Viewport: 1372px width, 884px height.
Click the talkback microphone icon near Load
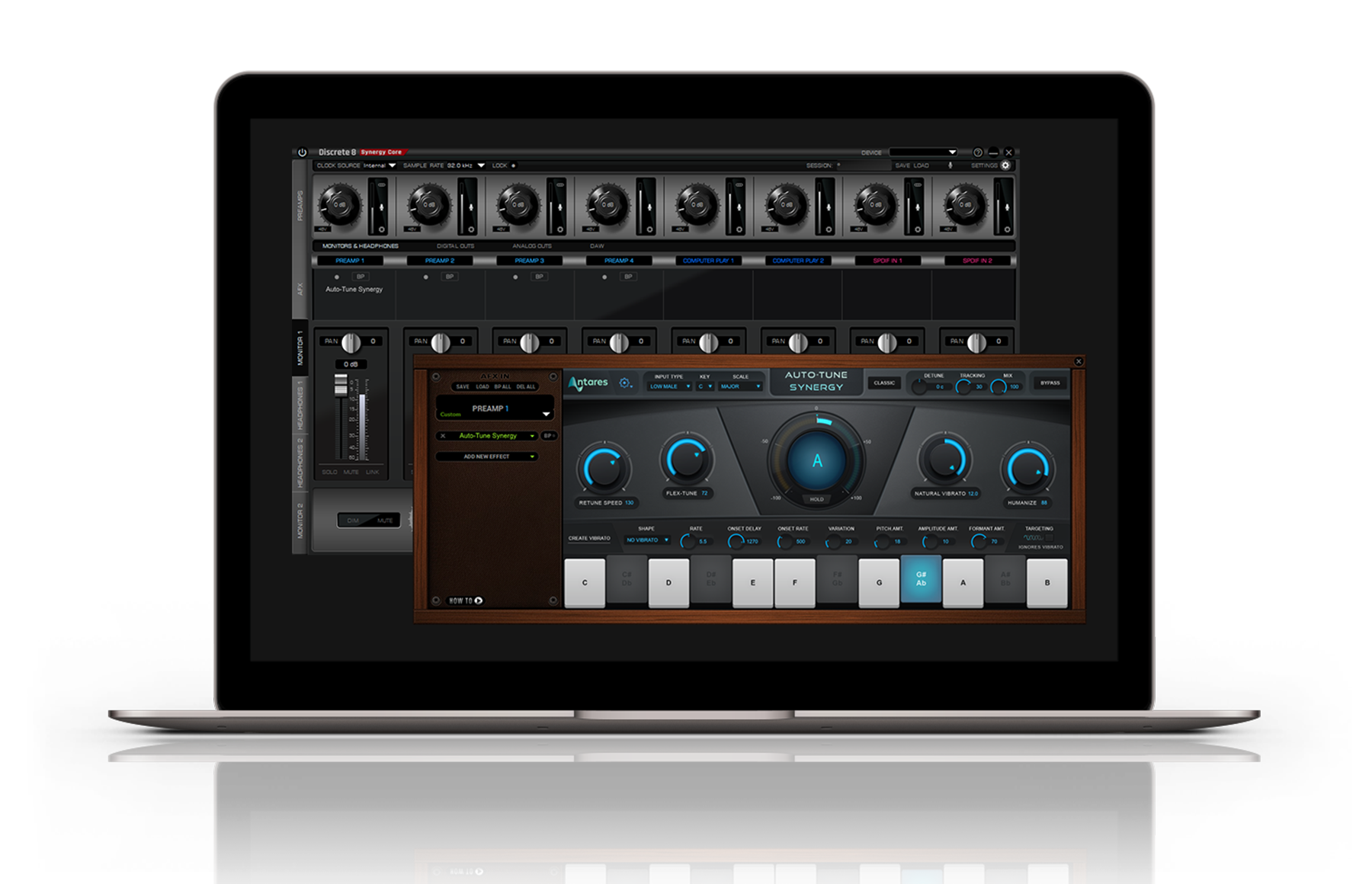coord(950,165)
